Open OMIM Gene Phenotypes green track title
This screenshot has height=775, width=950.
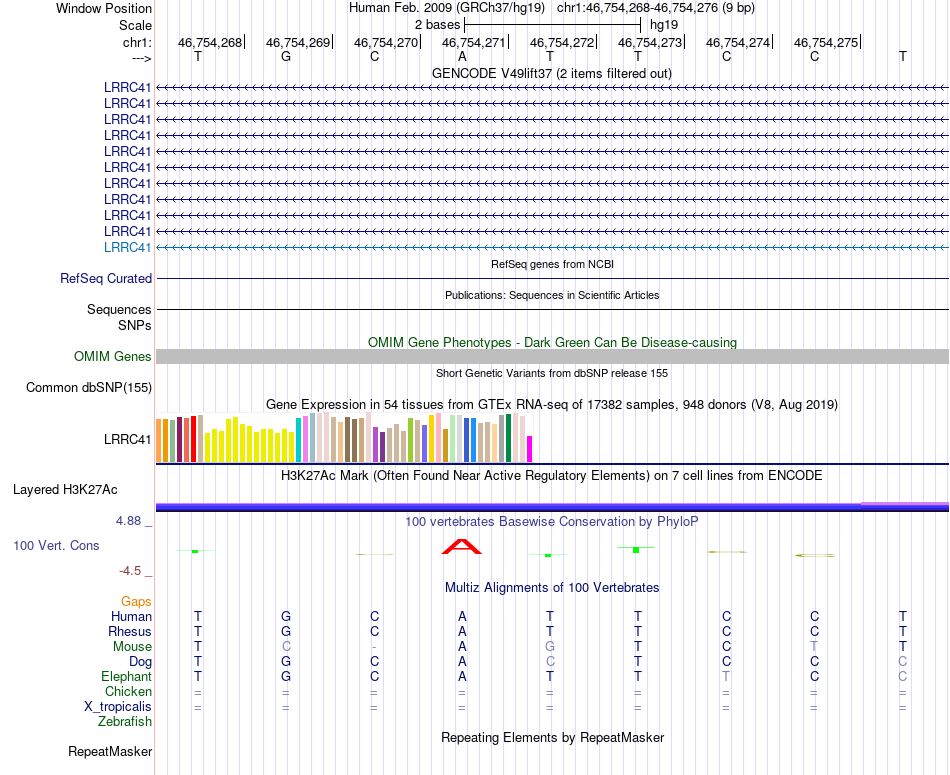pos(552,342)
